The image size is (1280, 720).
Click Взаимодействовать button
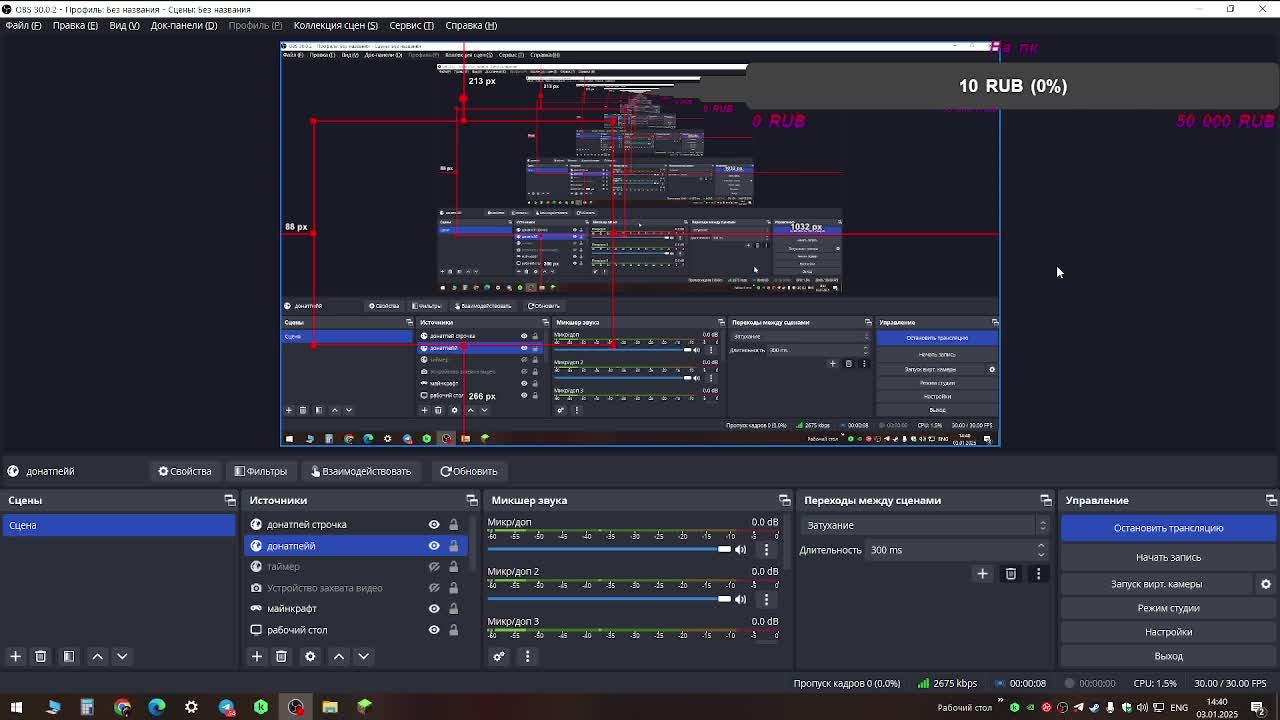pyautogui.click(x=361, y=471)
